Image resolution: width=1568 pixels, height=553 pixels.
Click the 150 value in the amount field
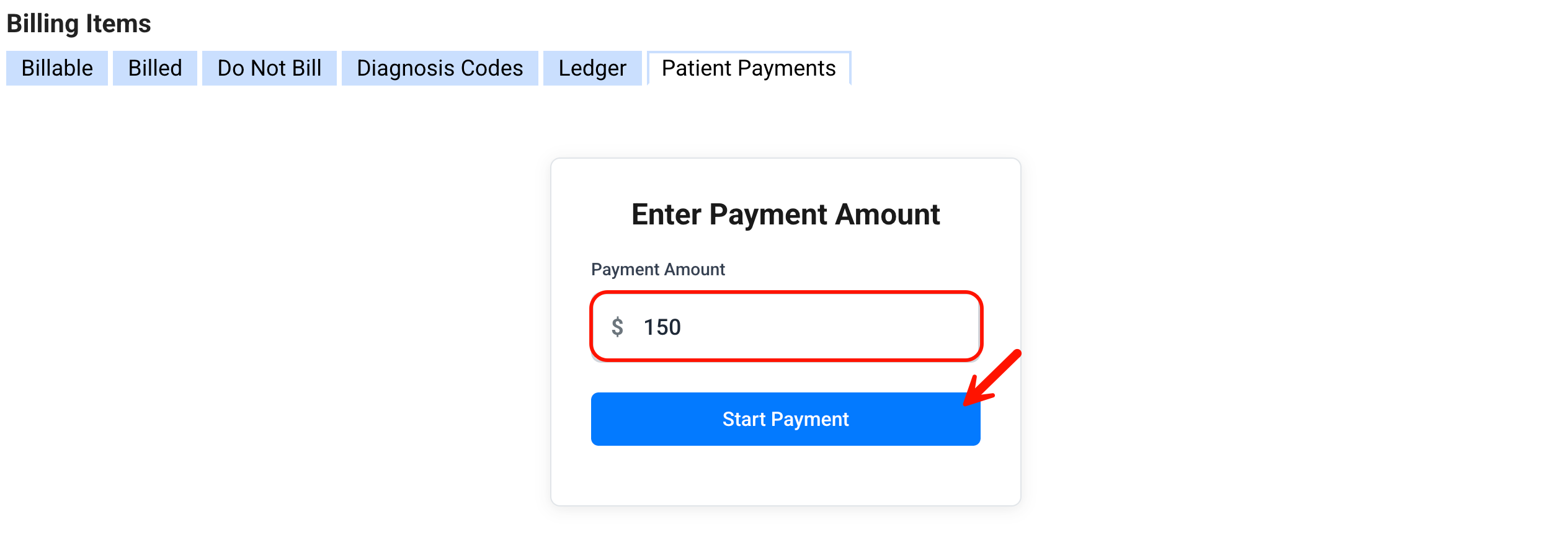[662, 327]
